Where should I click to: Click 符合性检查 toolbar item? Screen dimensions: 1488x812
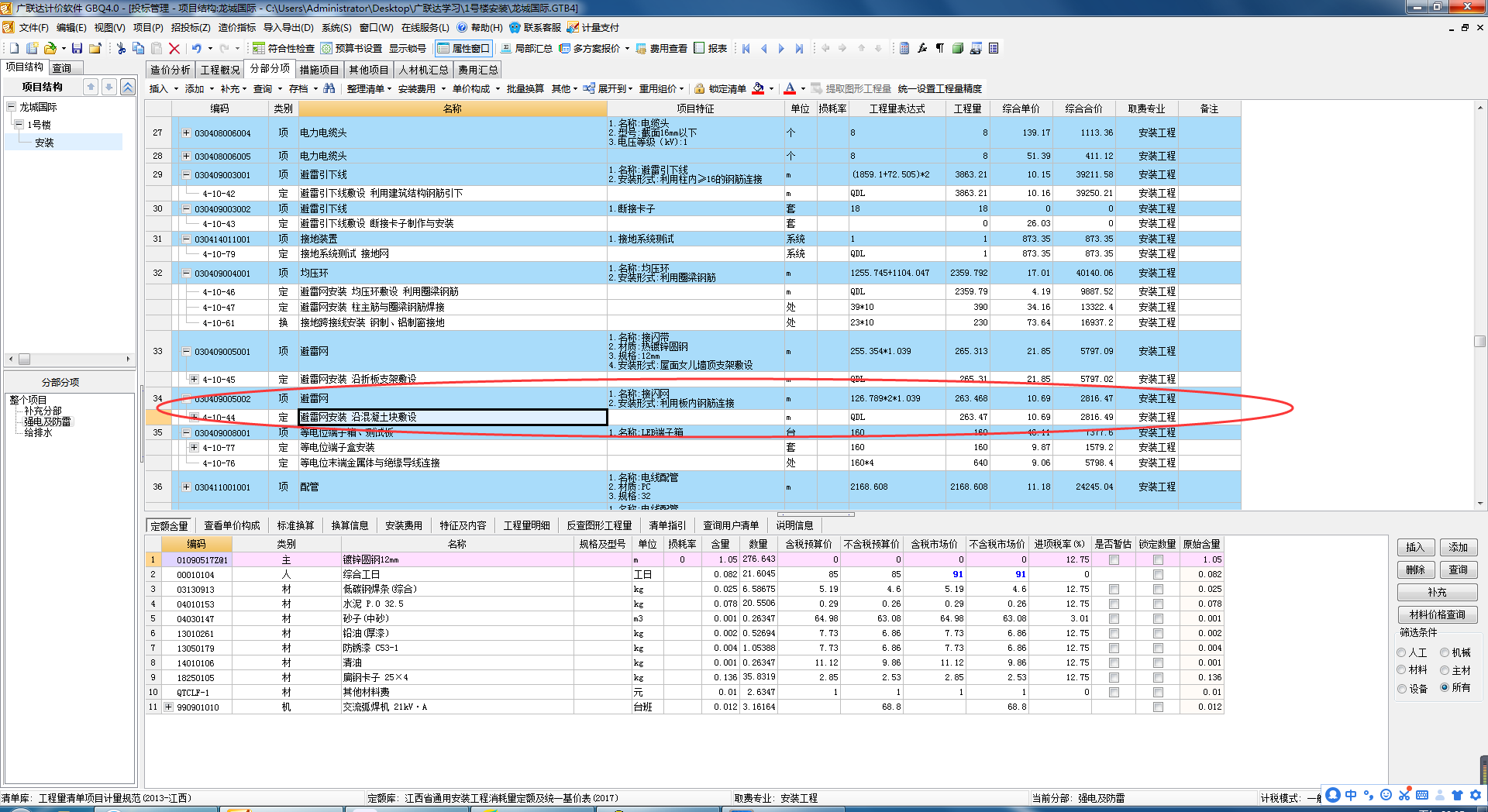[x=284, y=48]
